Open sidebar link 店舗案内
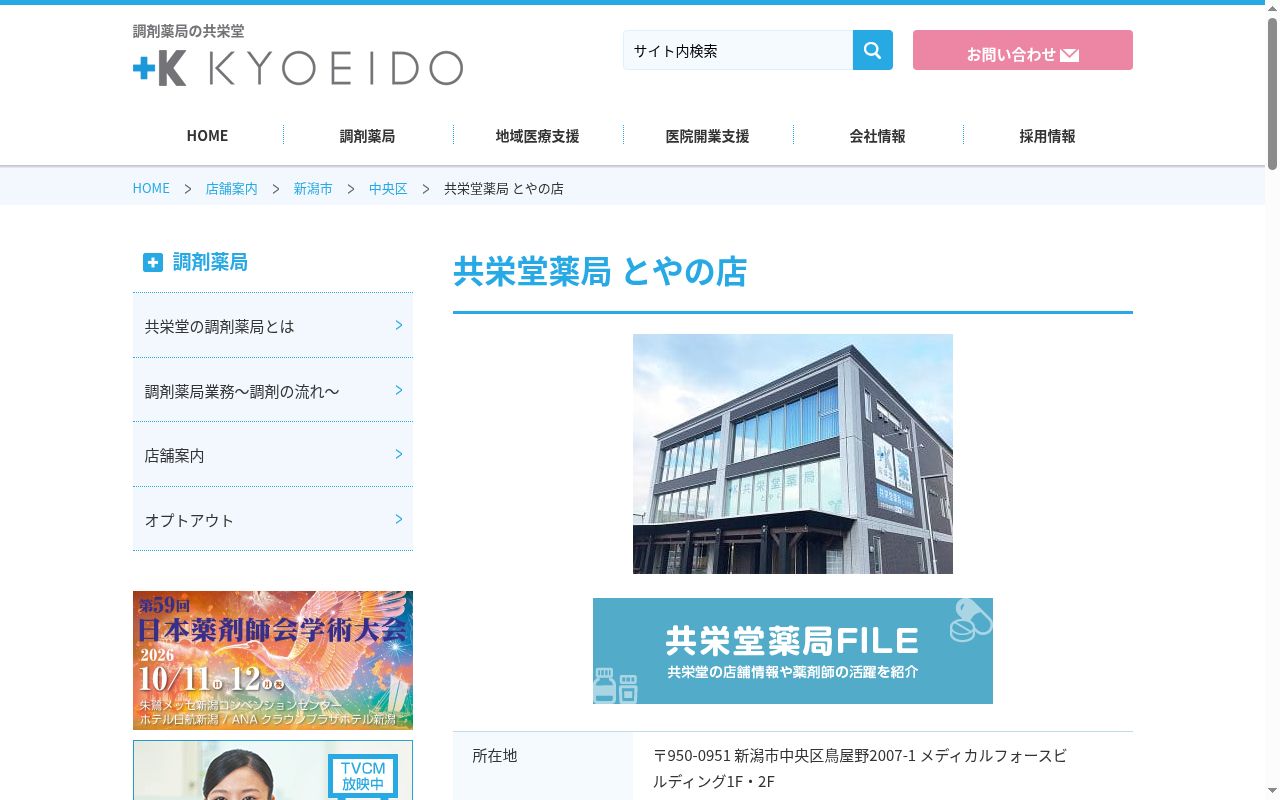The image size is (1280, 800). [x=273, y=455]
